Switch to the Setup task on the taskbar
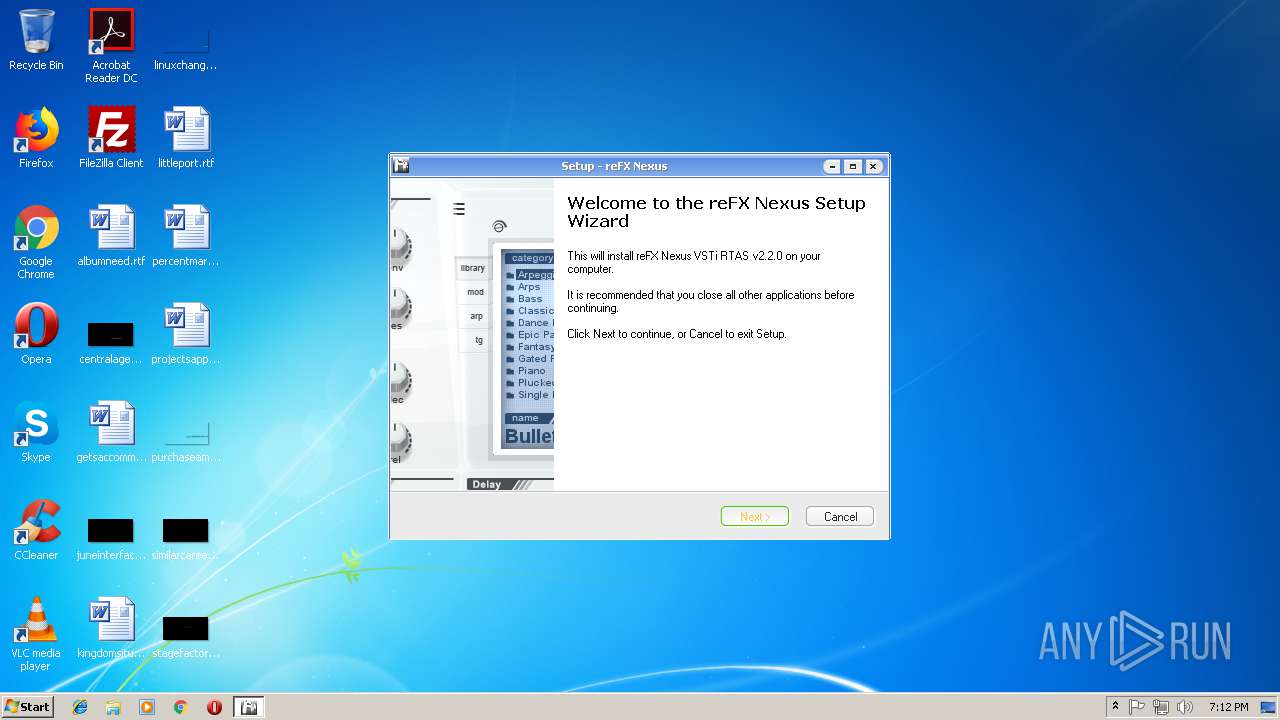Image resolution: width=1280 pixels, height=720 pixels. pos(249,707)
